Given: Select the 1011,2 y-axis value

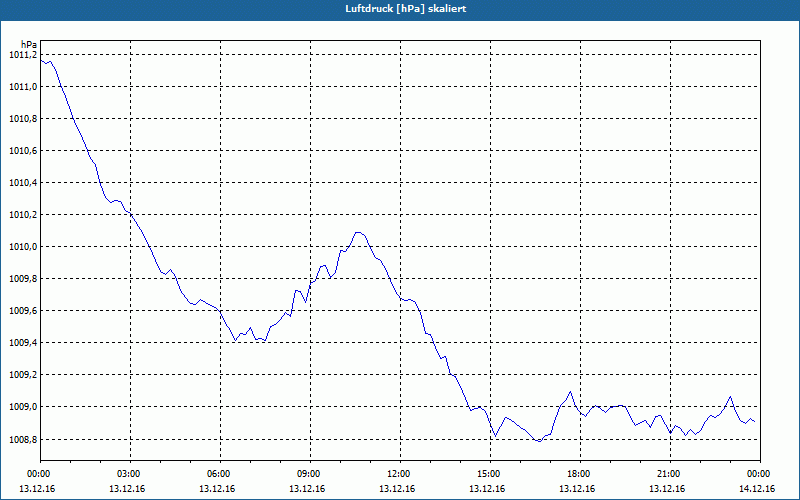Looking at the screenshot, I should pyautogui.click(x=23, y=55).
